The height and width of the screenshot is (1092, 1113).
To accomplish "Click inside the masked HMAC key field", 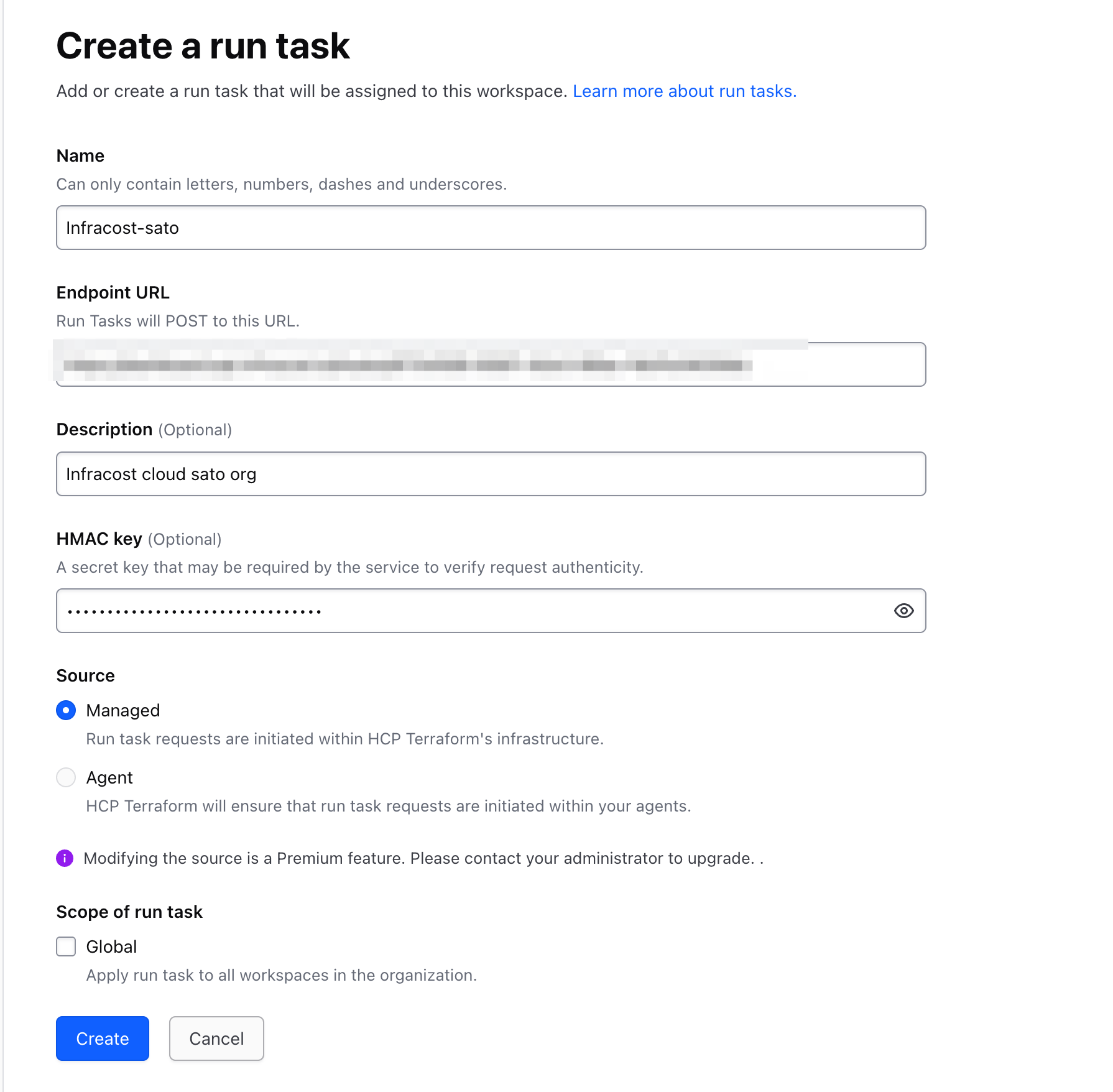I will click(x=473, y=611).
